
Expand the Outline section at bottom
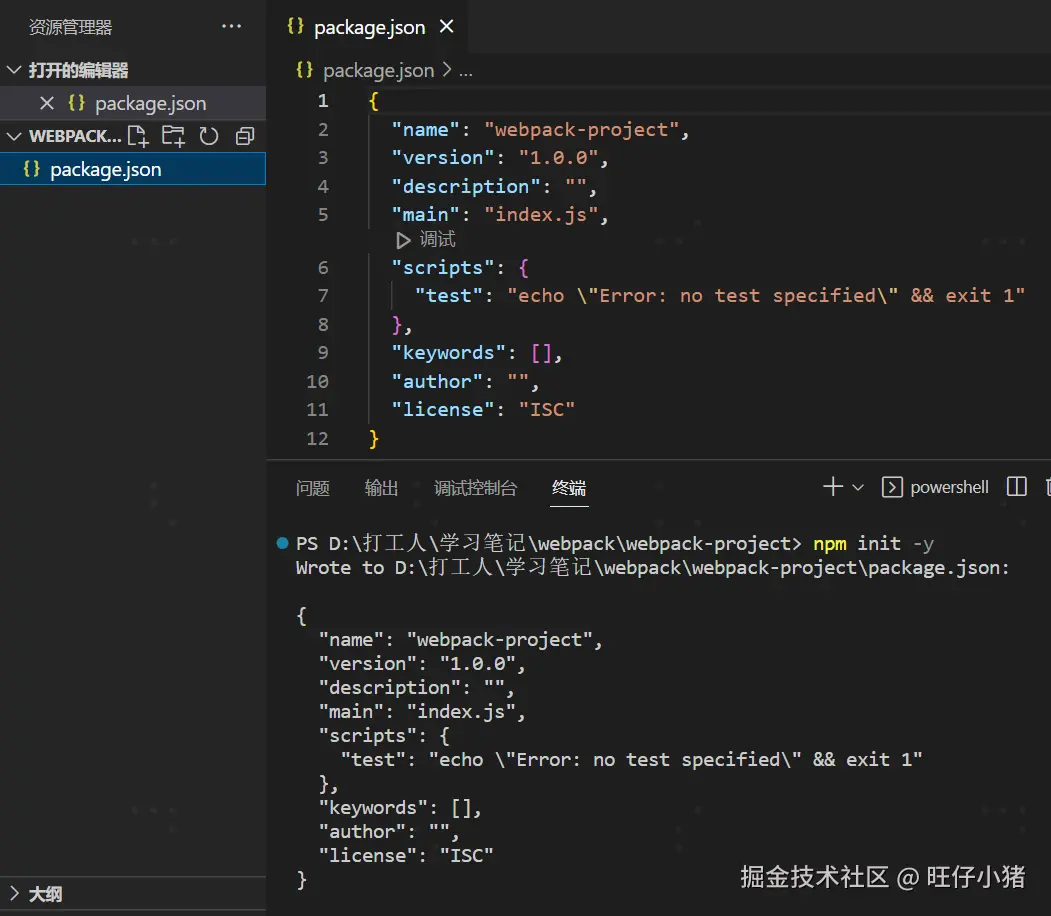click(14, 893)
